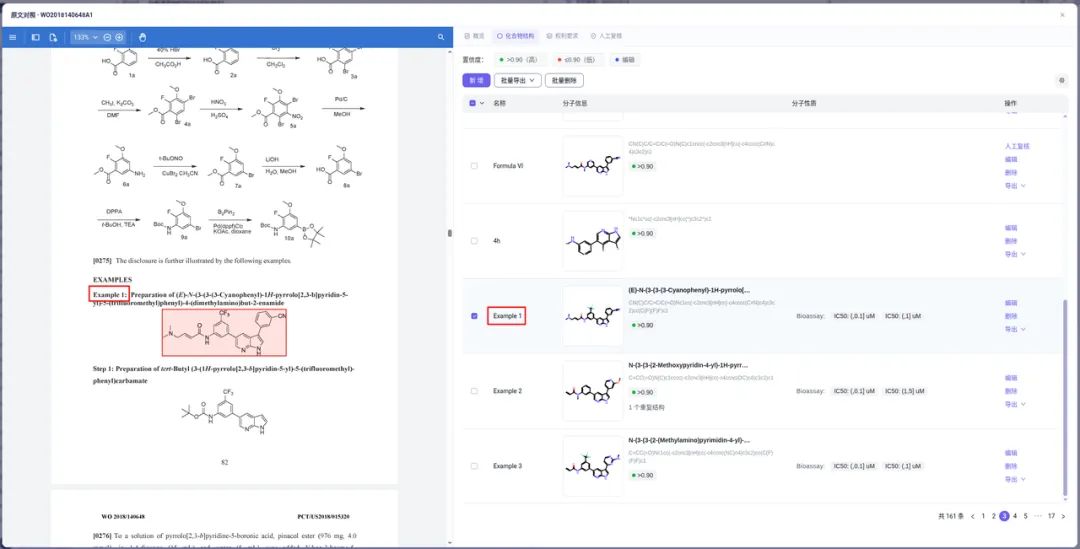
Task: Click 编辑 edit link for 4h
Action: pos(1010,227)
